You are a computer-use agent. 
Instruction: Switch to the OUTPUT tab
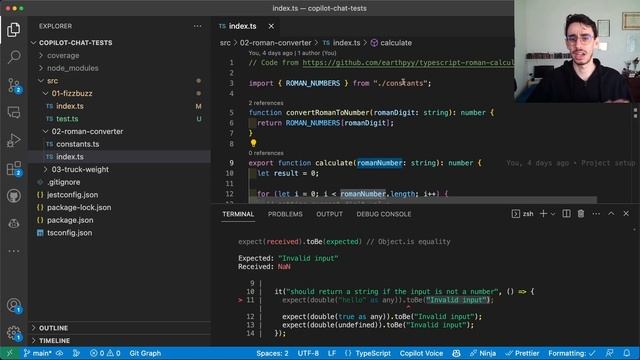(x=329, y=214)
